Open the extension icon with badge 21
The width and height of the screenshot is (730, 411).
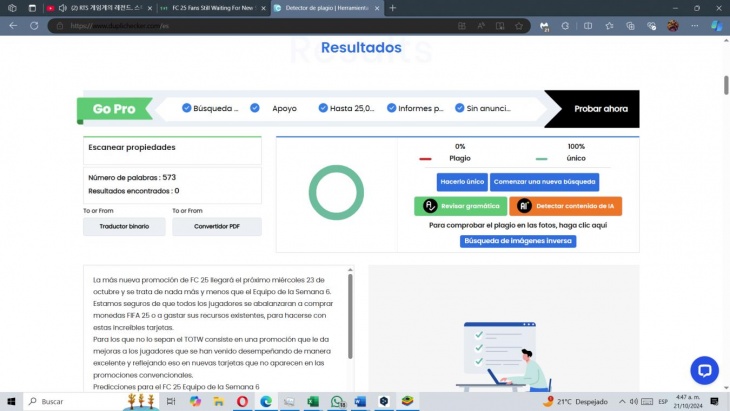click(x=544, y=27)
